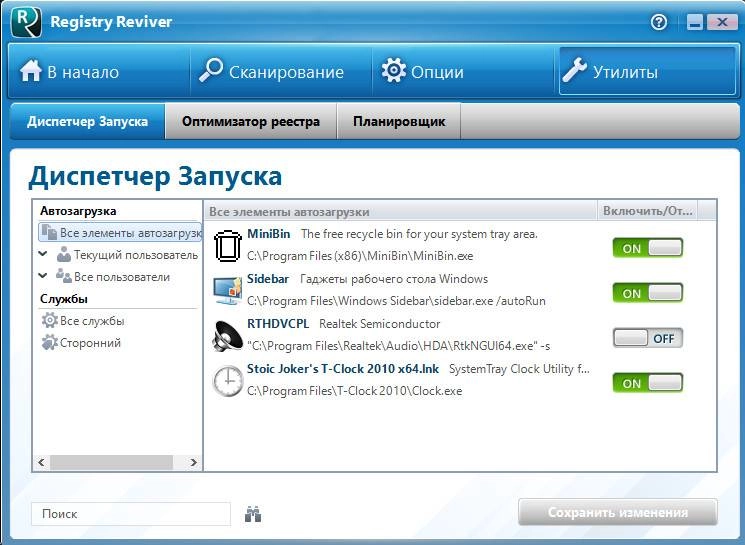Click Включить/От... column header
745x545 pixels.
(648, 211)
